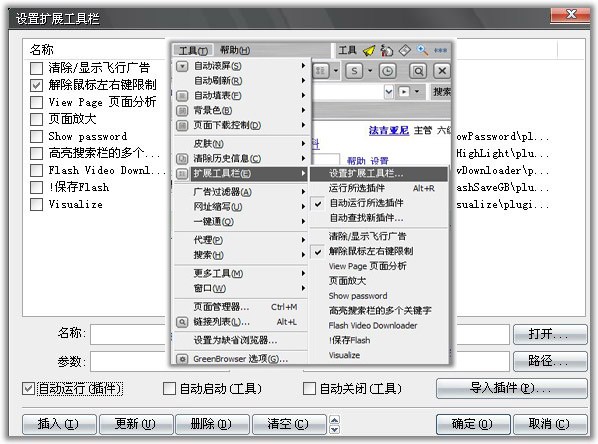Open the dropdown arrow next to the go button
The image size is (598, 444).
click(416, 92)
